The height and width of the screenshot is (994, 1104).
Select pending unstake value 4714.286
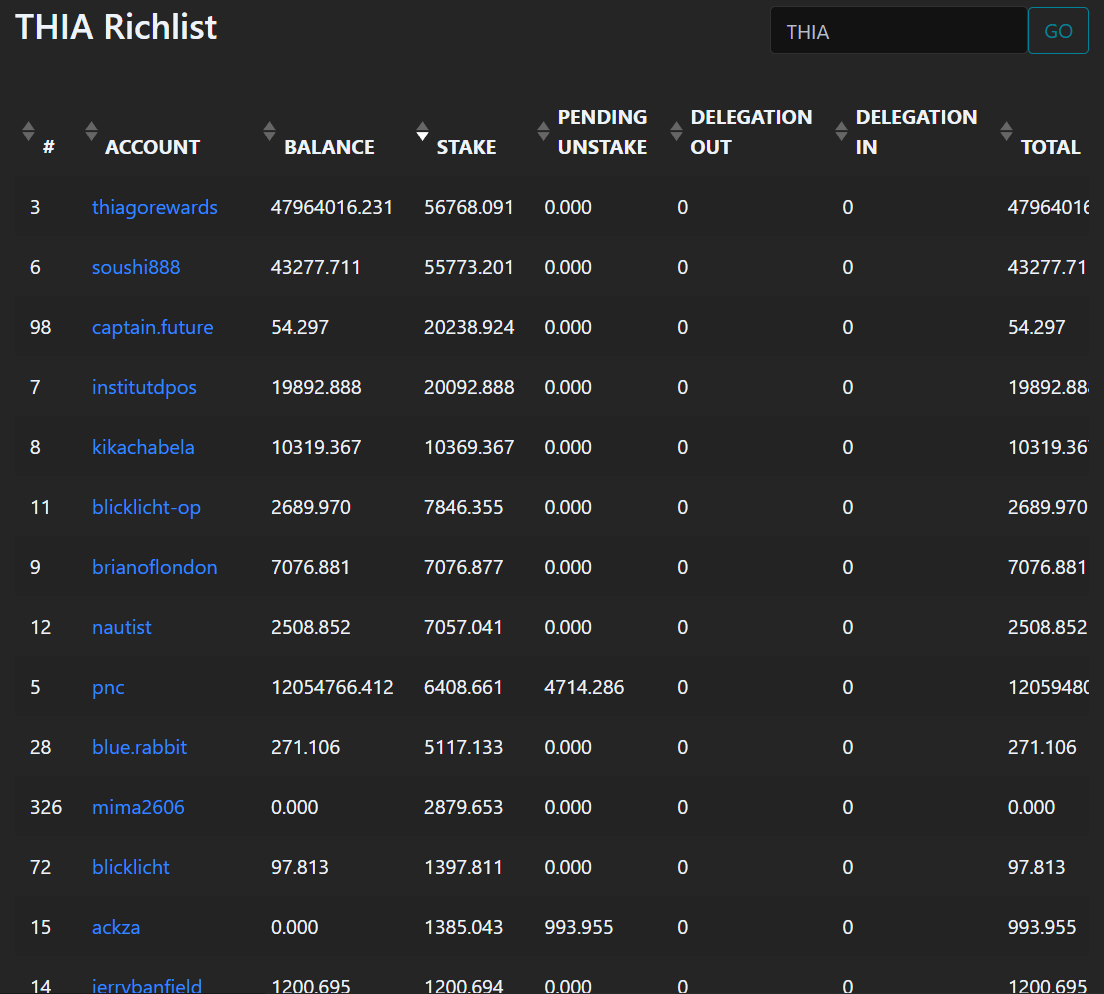pos(584,687)
